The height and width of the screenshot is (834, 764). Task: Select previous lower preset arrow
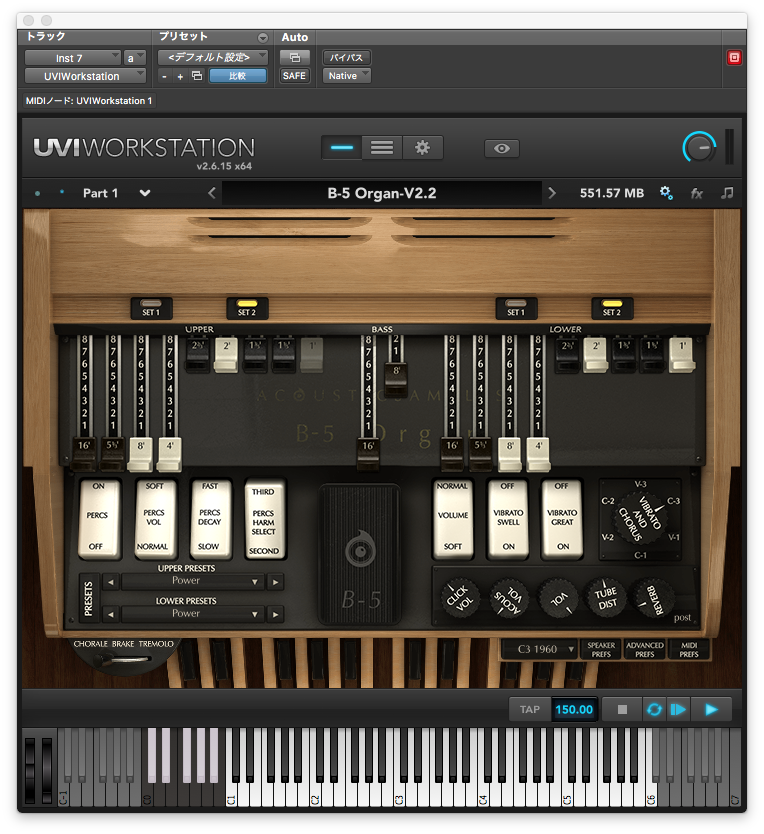tap(111, 614)
